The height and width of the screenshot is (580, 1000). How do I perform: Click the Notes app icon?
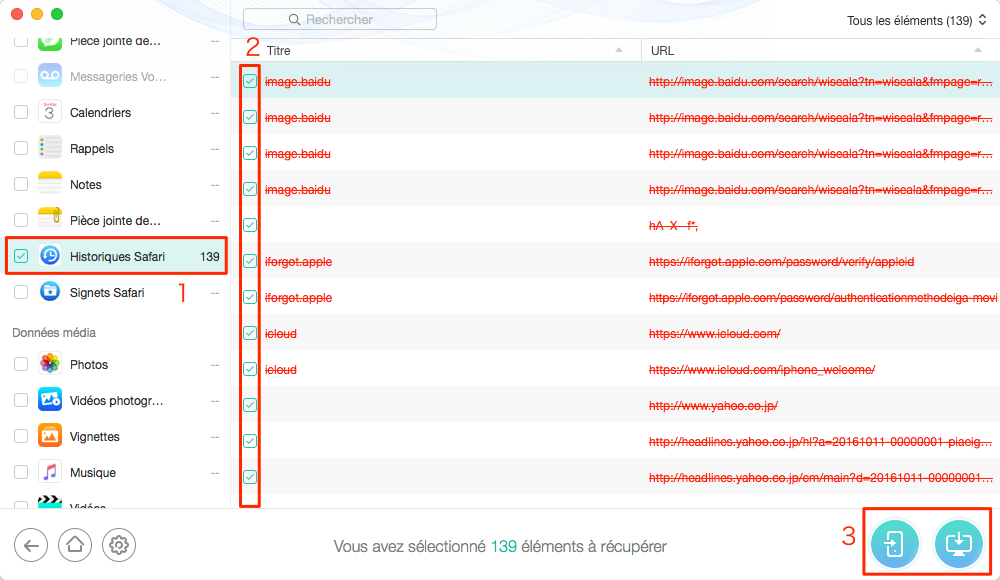pos(50,184)
